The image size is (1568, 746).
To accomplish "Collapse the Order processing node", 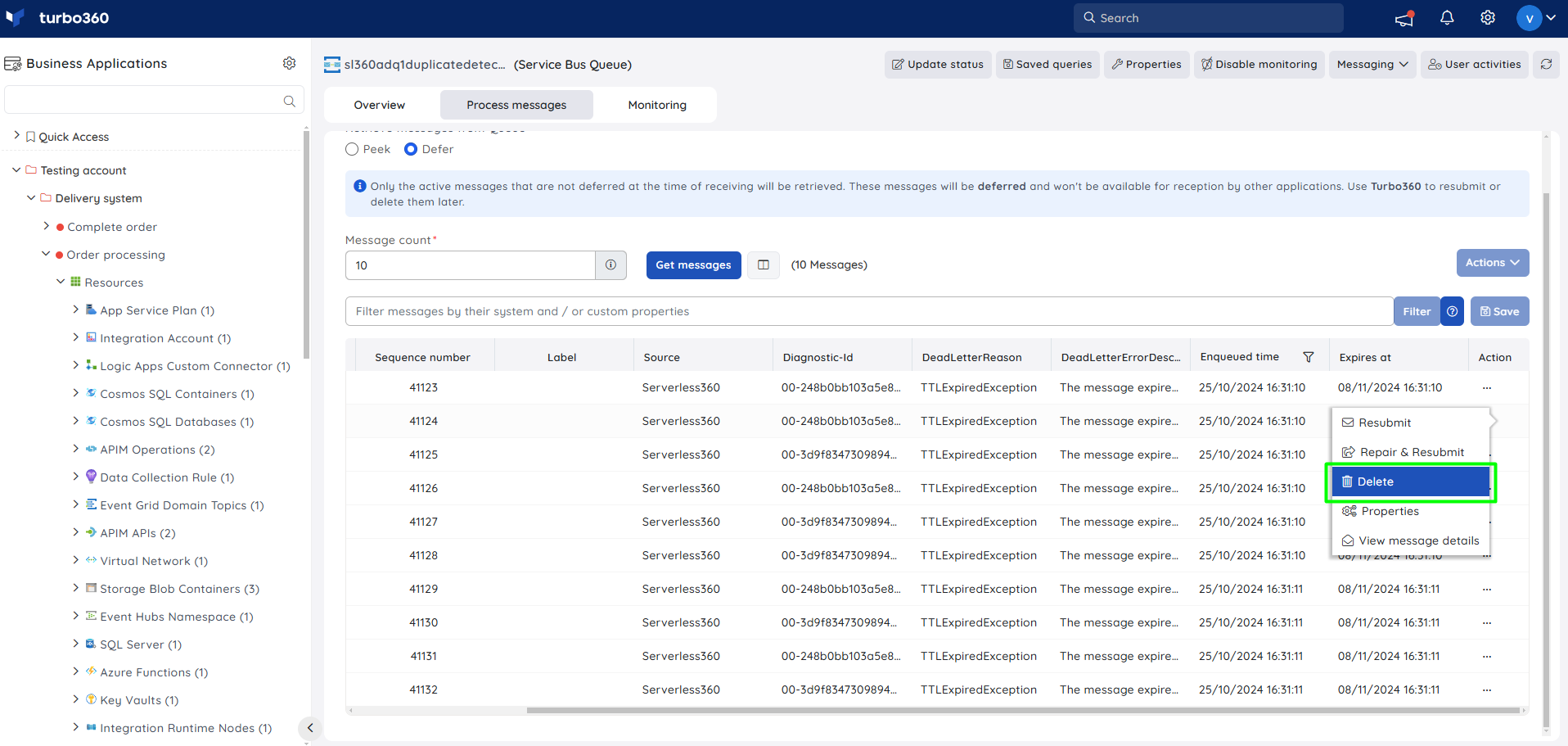I will pyautogui.click(x=46, y=254).
